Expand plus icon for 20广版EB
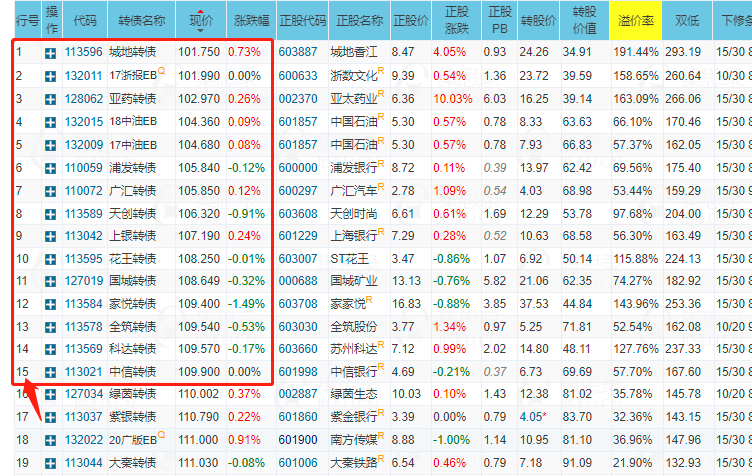The width and height of the screenshot is (752, 476). (50, 441)
